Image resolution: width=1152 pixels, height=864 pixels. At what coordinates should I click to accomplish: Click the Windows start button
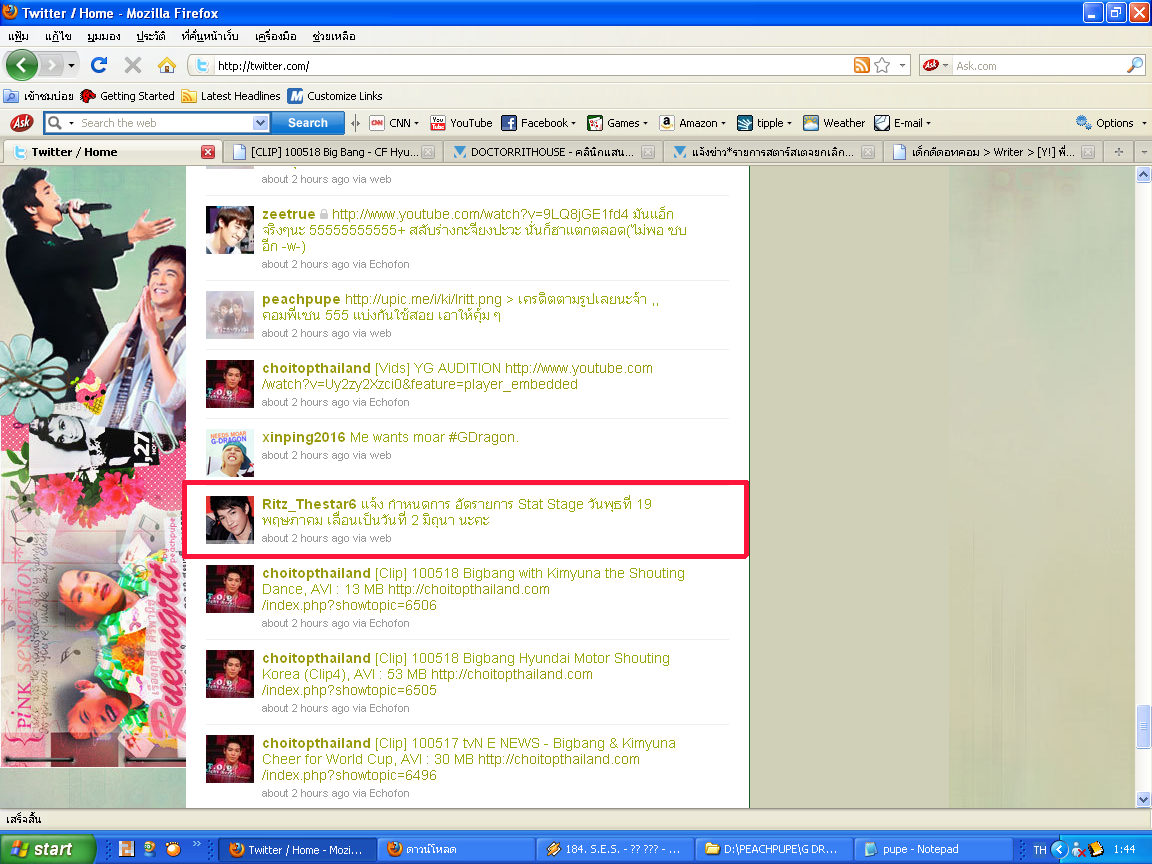46,849
